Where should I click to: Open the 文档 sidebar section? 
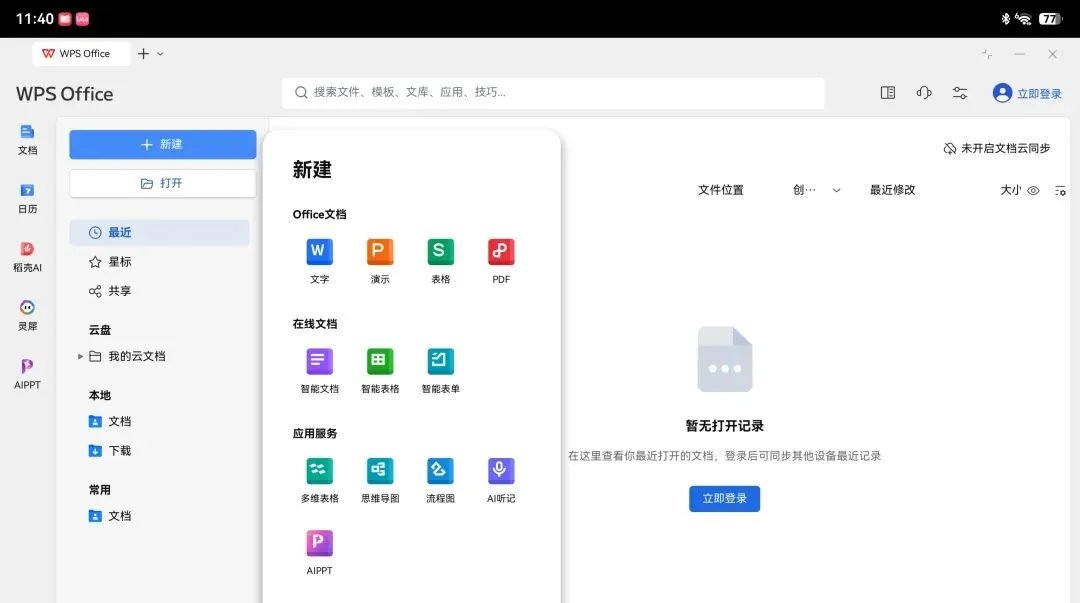(x=28, y=139)
